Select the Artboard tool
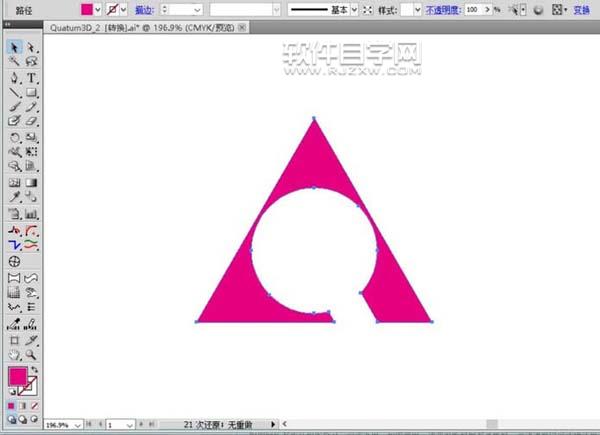This screenshot has height=435, width=600. pos(14,341)
